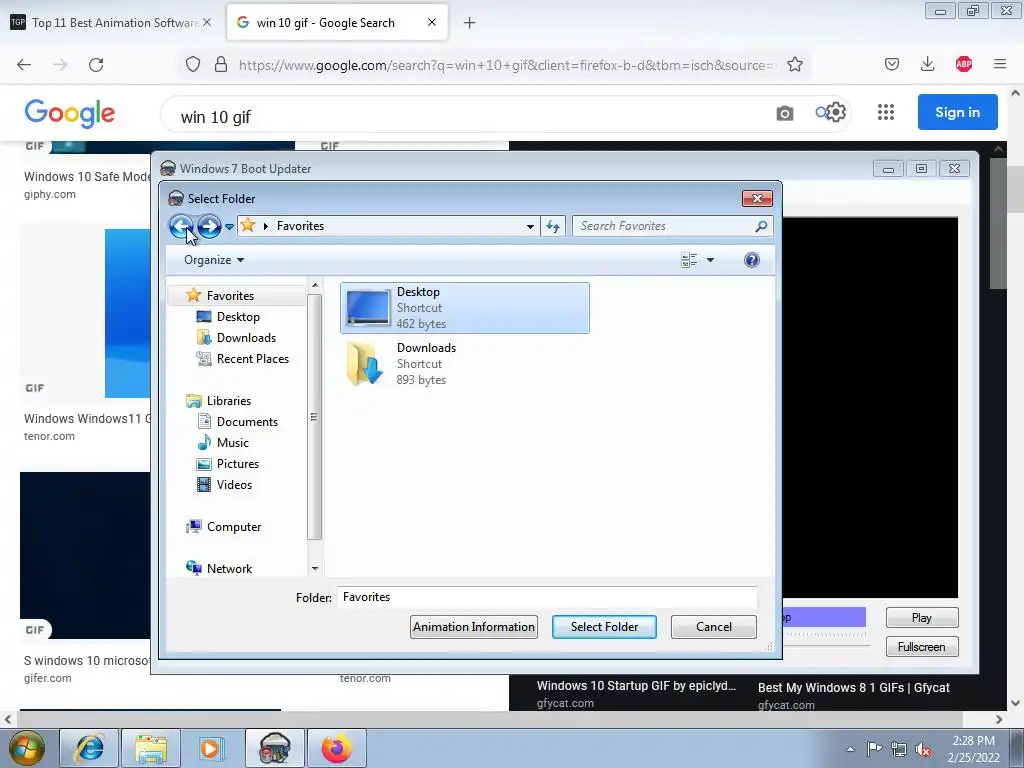Open the Organize menu
The width and height of the screenshot is (1024, 768).
tap(214, 260)
